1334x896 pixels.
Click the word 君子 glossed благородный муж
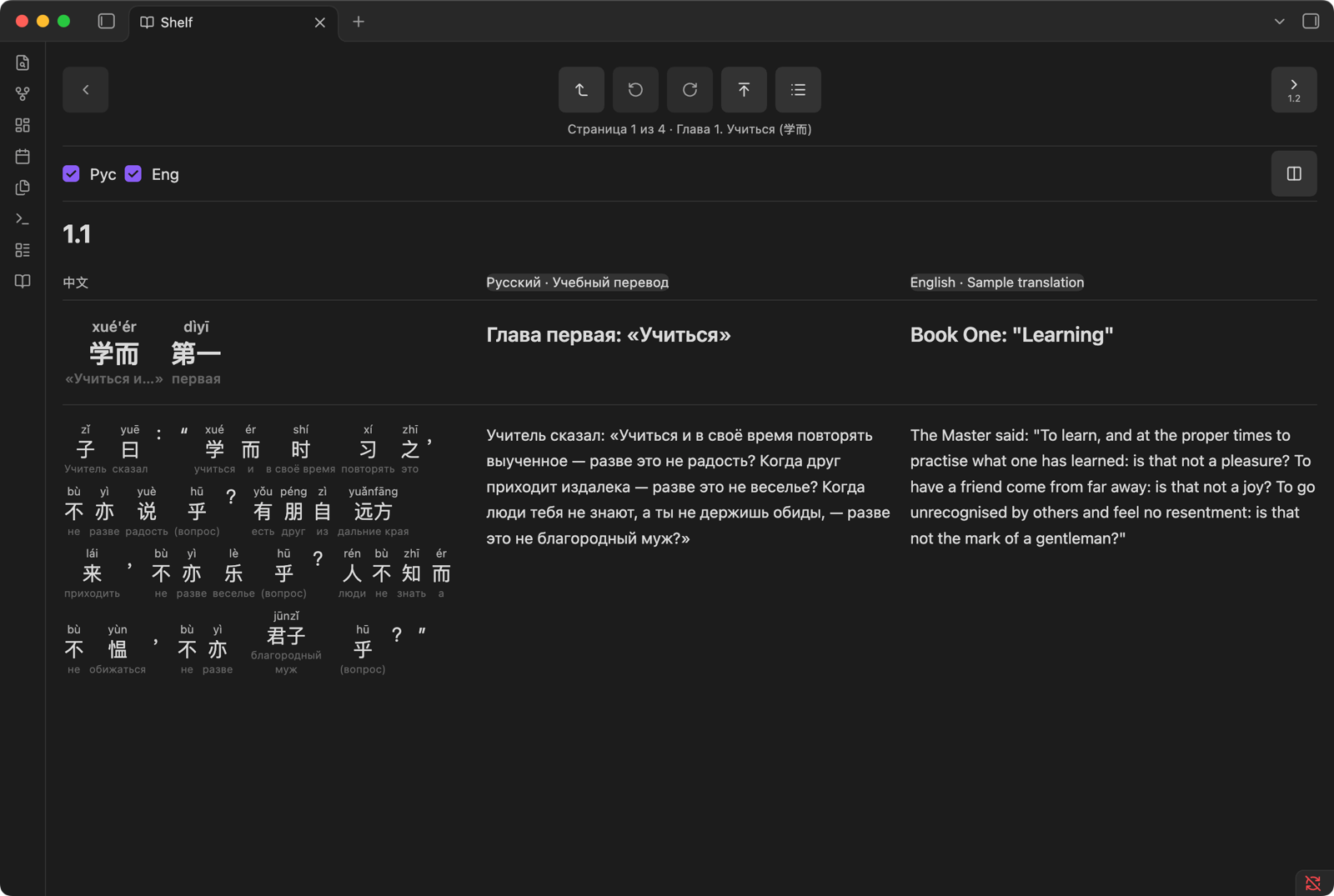pos(286,636)
